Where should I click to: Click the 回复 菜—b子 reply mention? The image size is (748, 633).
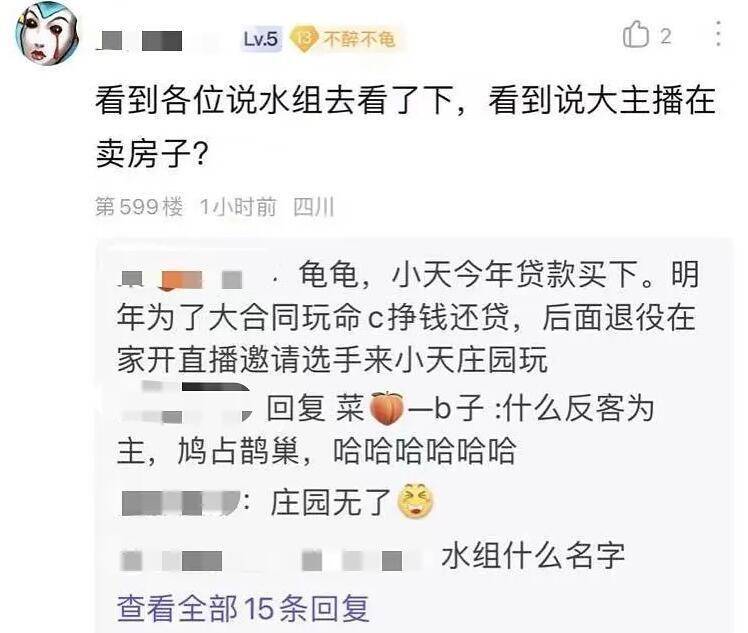[375, 409]
